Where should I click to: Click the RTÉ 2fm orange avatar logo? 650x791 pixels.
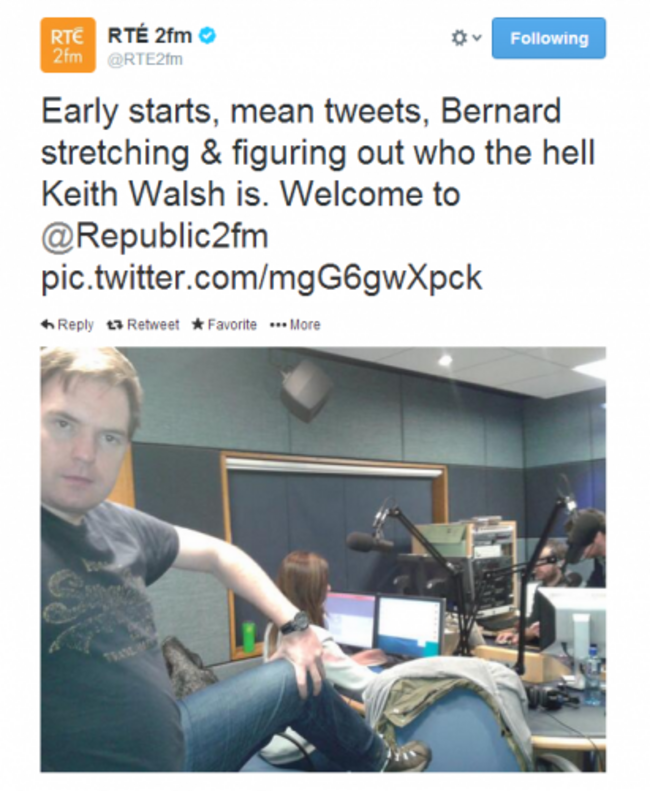click(68, 45)
